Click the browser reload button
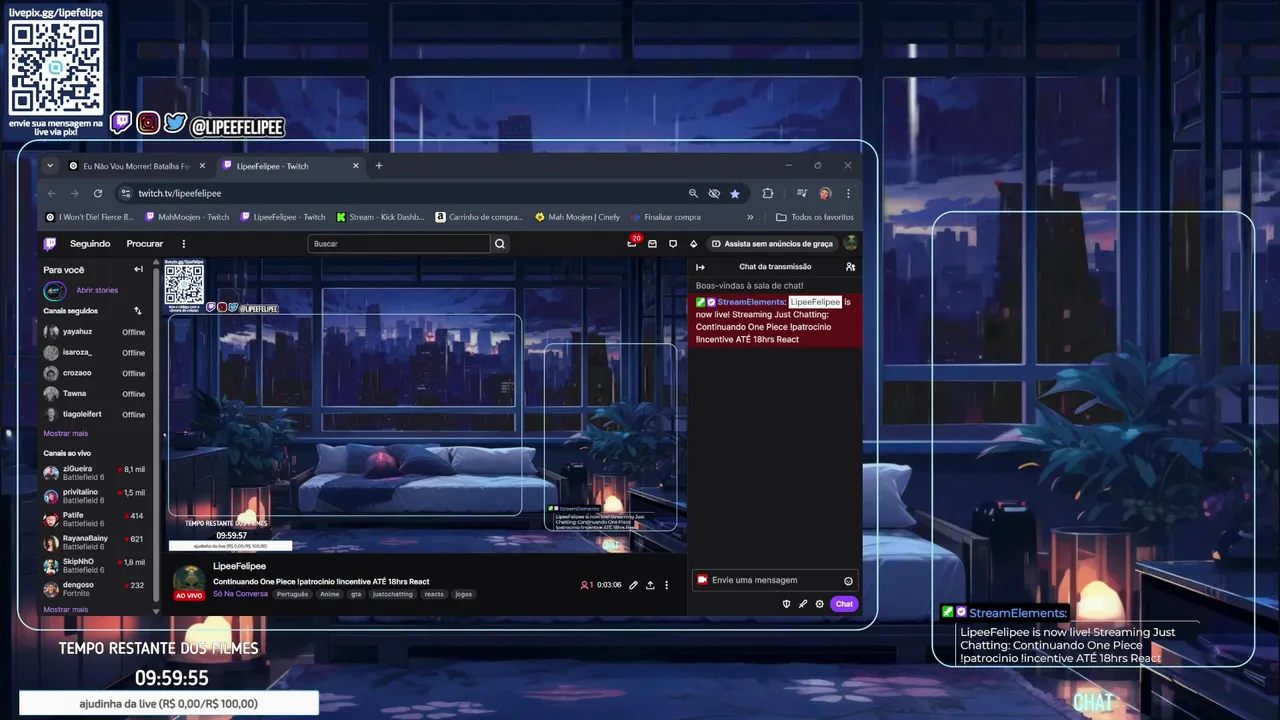The image size is (1280, 720). coord(98,193)
